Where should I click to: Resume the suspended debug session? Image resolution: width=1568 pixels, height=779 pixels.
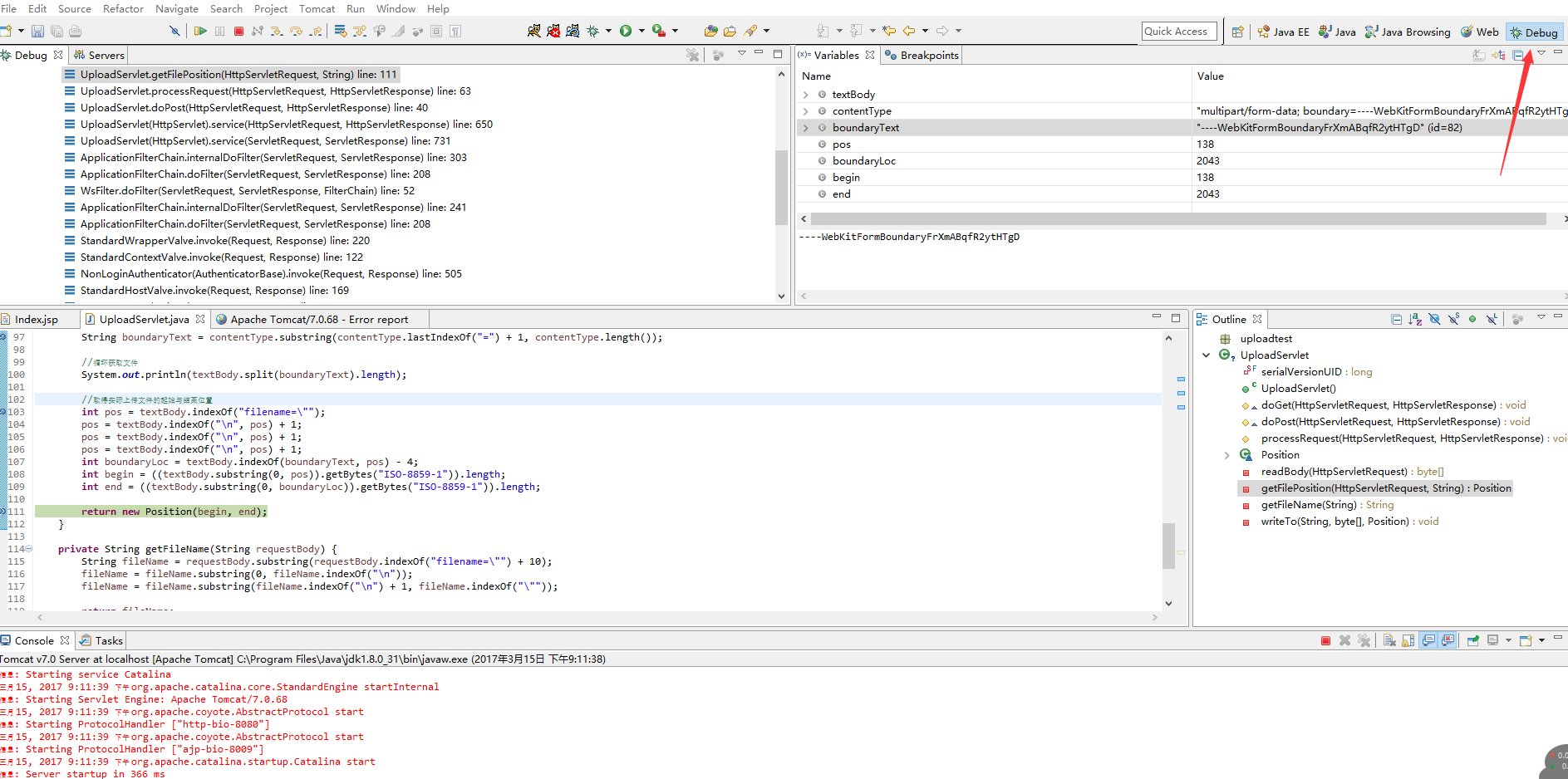(x=199, y=31)
